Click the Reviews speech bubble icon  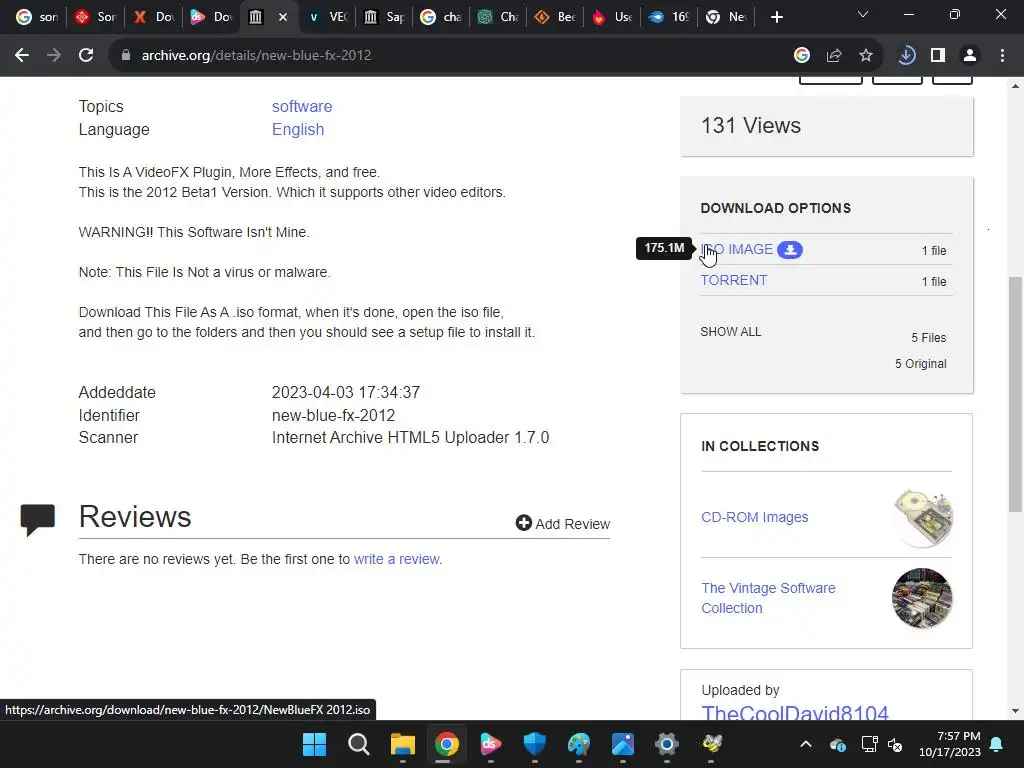pyautogui.click(x=38, y=520)
